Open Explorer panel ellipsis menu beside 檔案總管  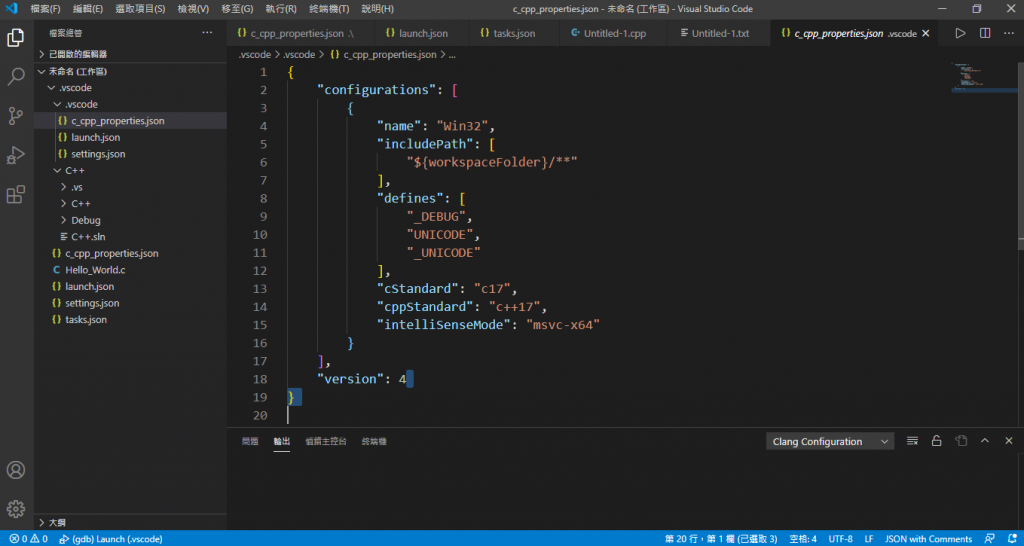pos(207,33)
